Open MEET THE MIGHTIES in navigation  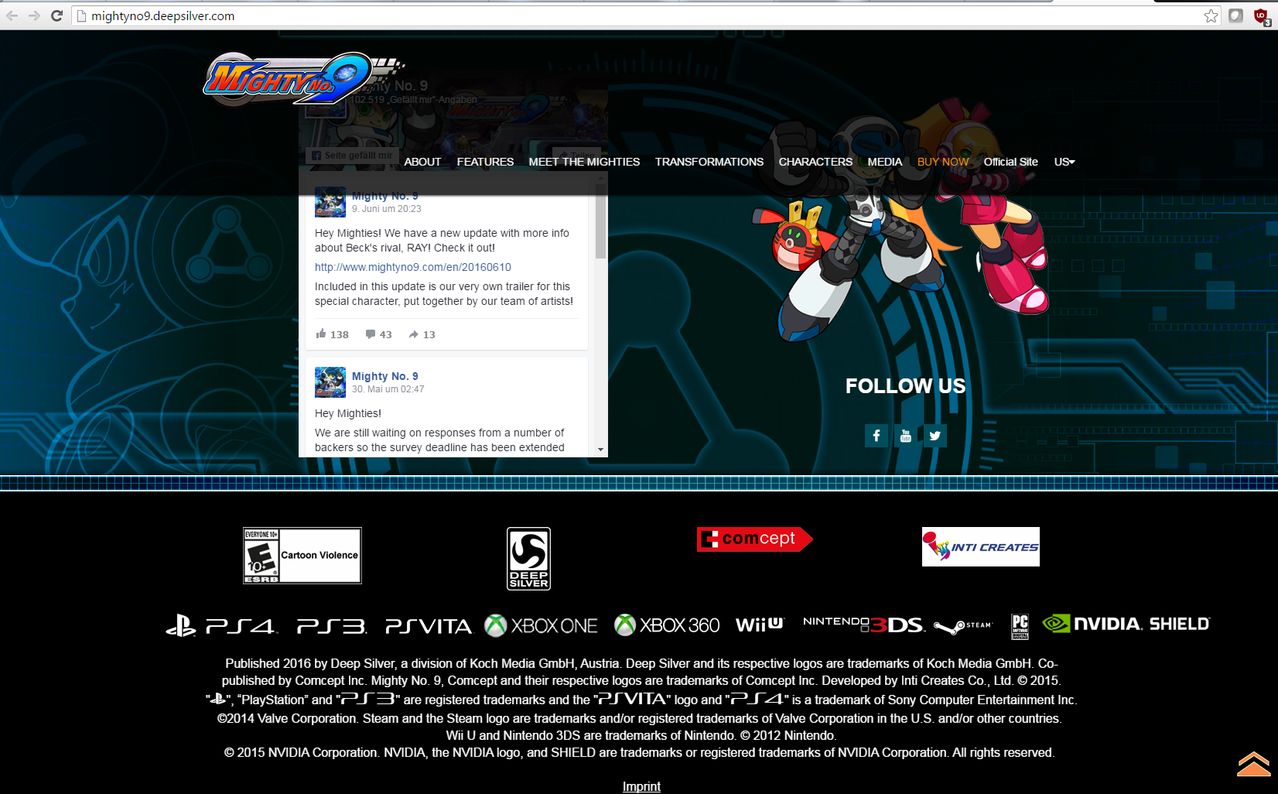(x=584, y=162)
